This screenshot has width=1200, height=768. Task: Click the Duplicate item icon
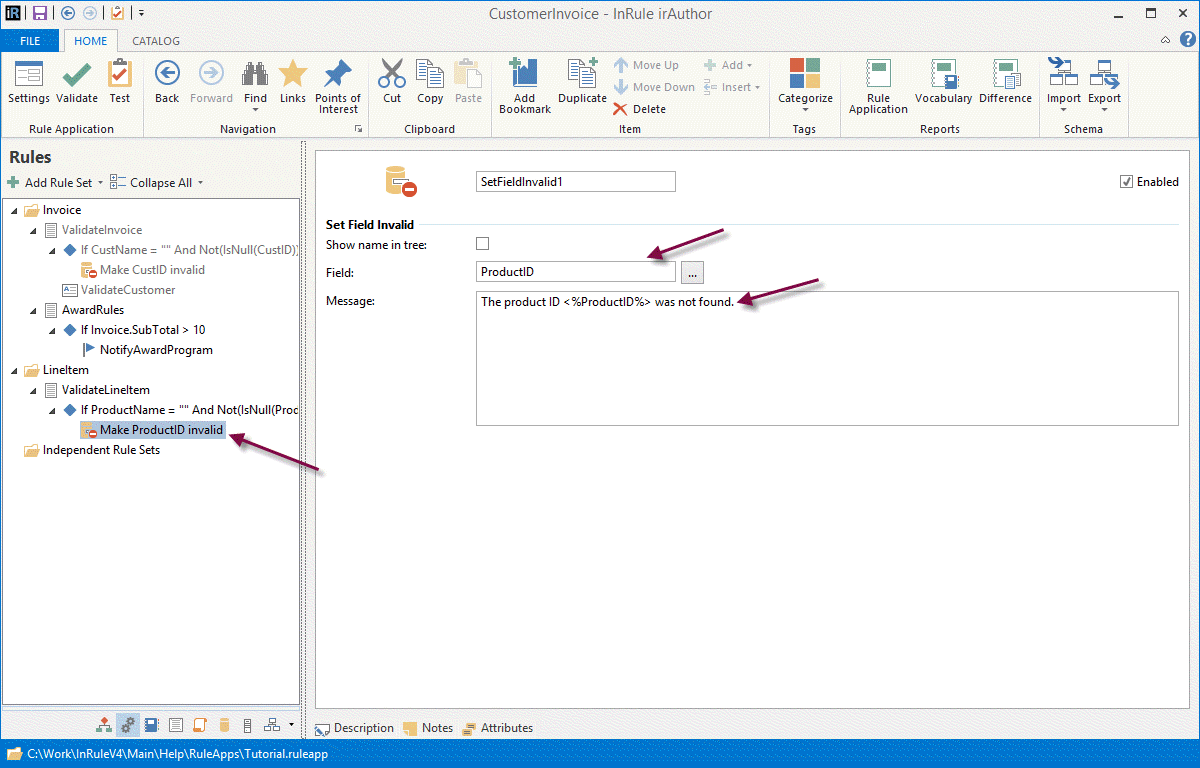point(582,75)
